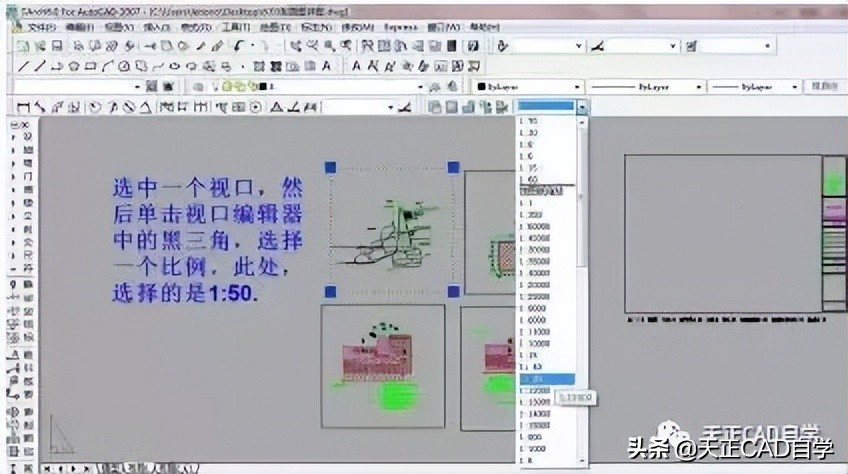
Task: Click the Help question mark icon
Action: point(473,47)
